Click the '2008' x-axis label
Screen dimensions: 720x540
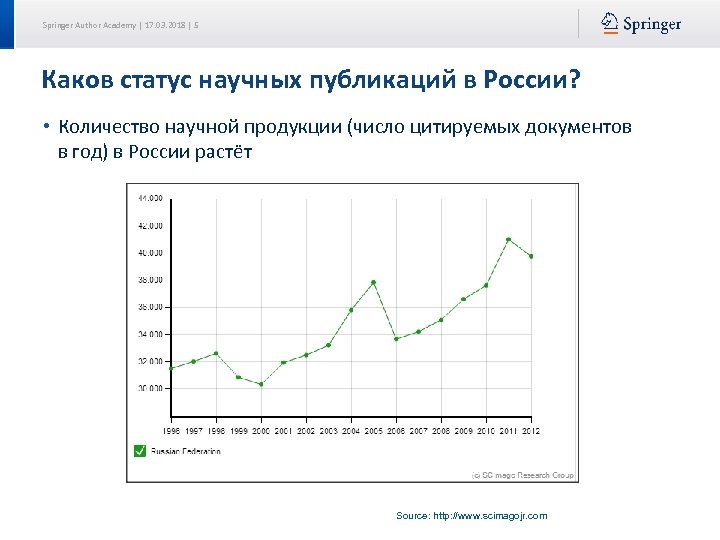pyautogui.click(x=441, y=431)
